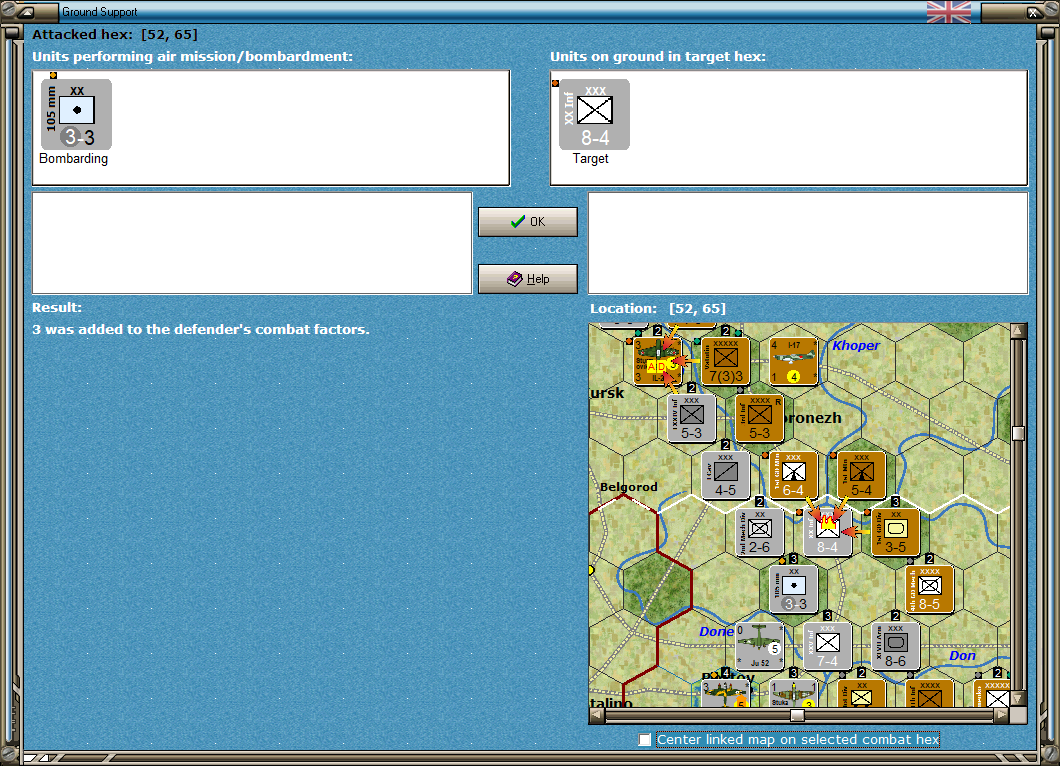Viewport: 1060px width, 766px height.
Task: Select the gray 8-6 armored corps counter
Action: point(896,646)
